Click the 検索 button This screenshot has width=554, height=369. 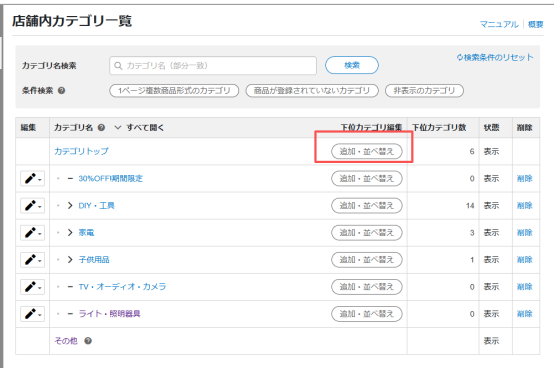coord(352,65)
